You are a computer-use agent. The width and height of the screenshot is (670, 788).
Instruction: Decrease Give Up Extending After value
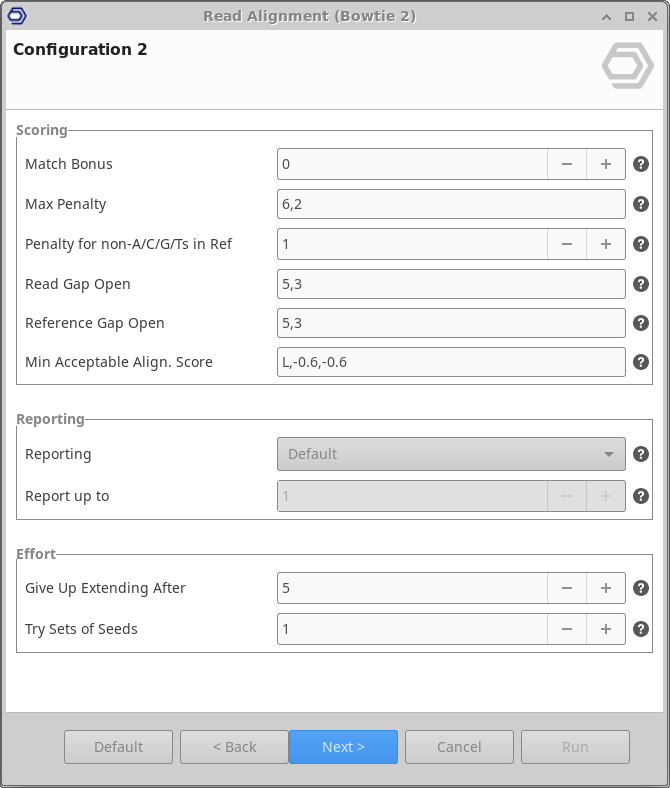tap(567, 588)
